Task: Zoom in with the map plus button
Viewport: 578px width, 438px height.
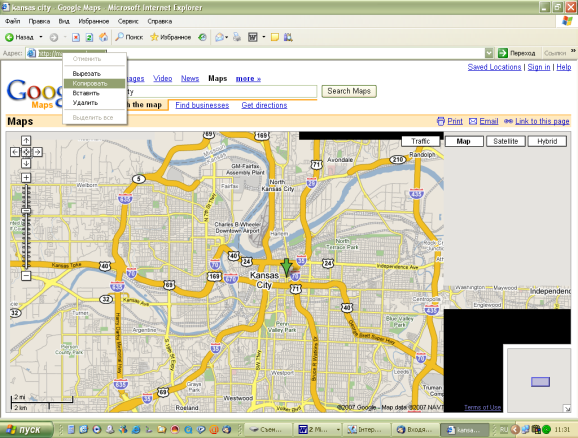Action: pyautogui.click(x=26, y=178)
